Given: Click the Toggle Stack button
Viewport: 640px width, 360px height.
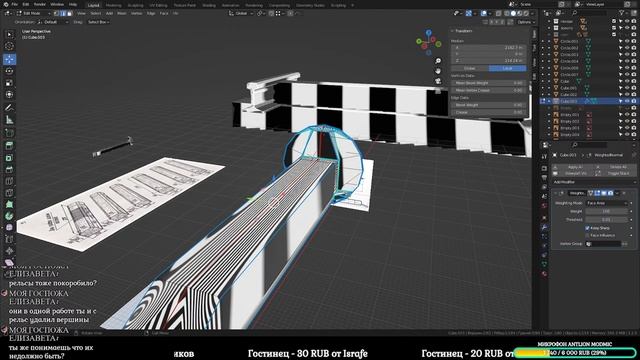Looking at the screenshot, I should (616, 173).
